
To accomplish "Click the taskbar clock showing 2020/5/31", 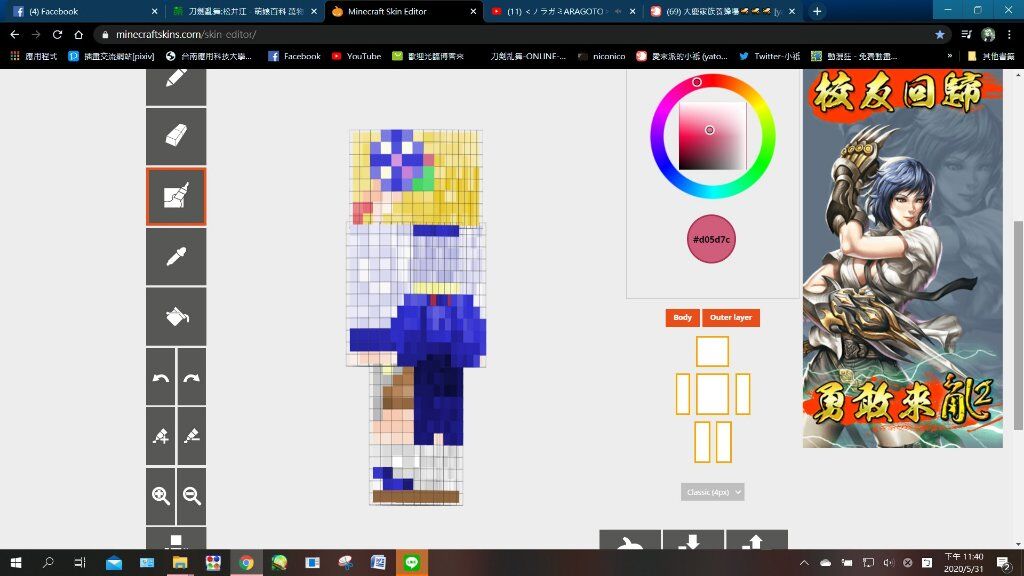I will point(963,562).
